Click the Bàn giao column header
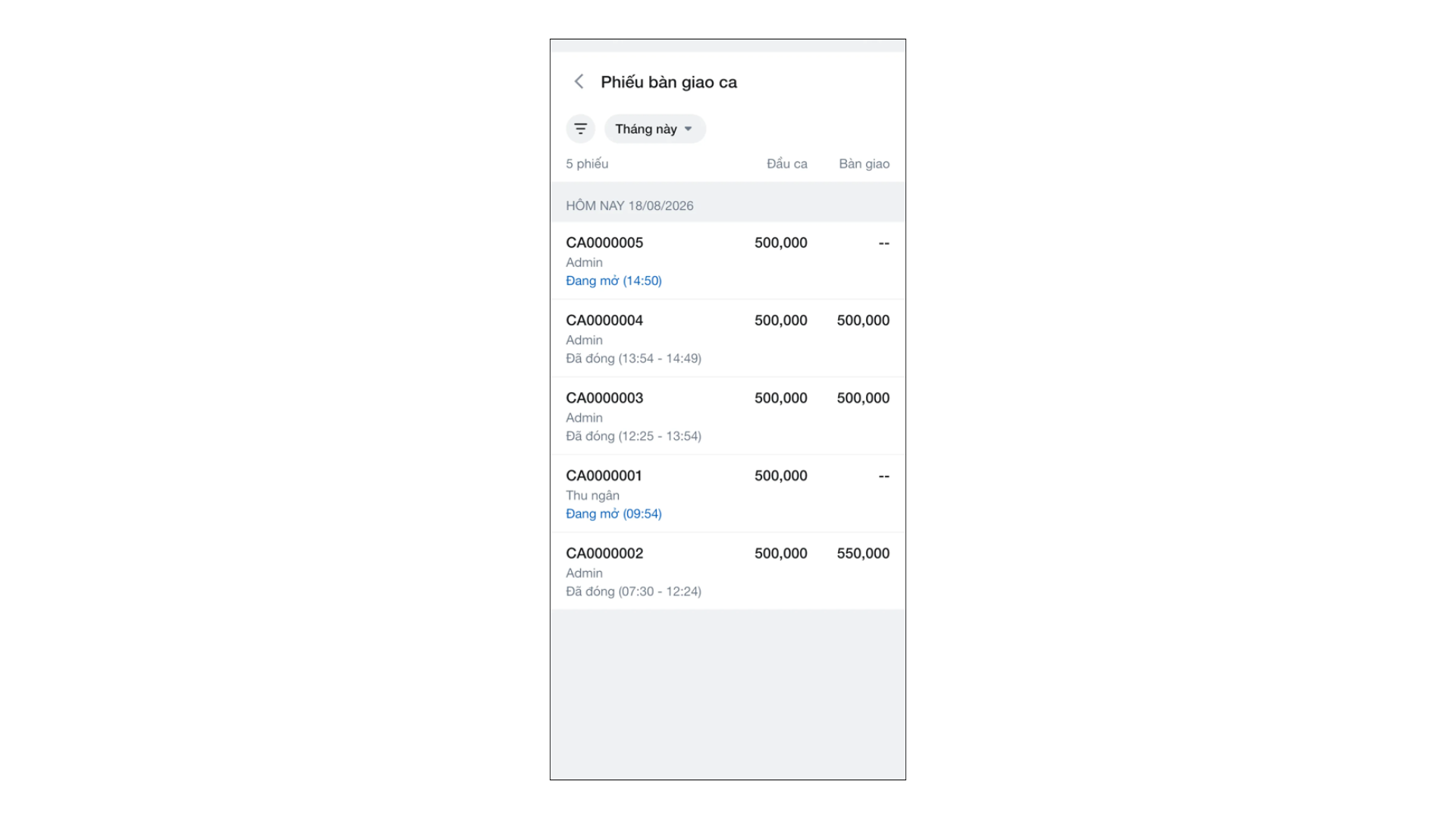This screenshot has width=1456, height=819. 864,164
